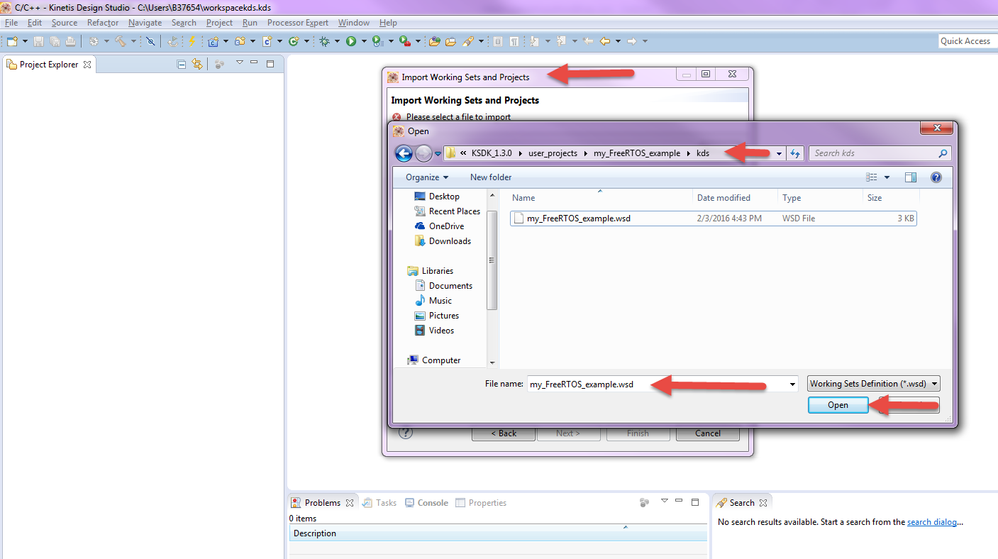Open the address bar history dropdown

point(778,153)
